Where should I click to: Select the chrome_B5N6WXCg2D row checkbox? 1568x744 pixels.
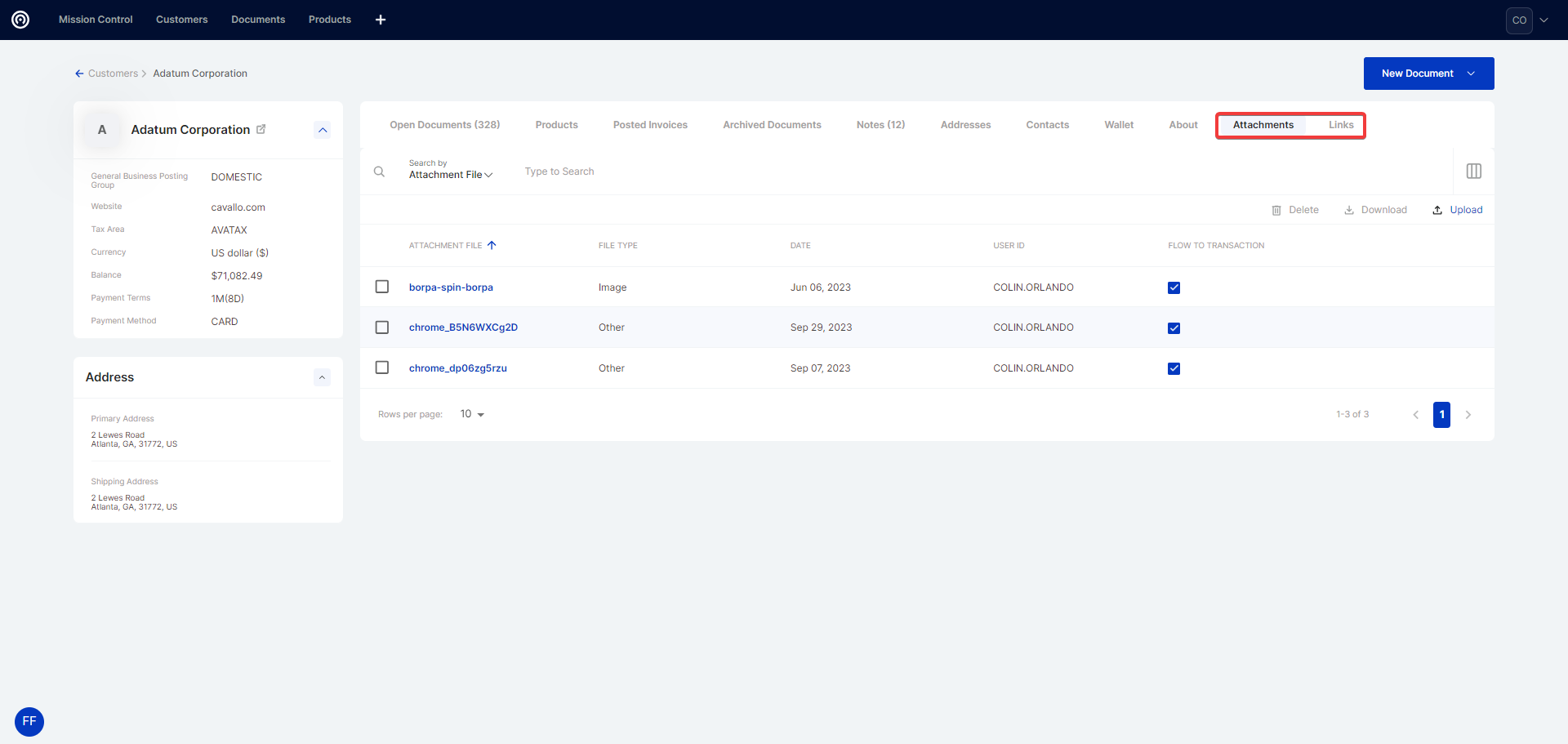tap(381, 327)
